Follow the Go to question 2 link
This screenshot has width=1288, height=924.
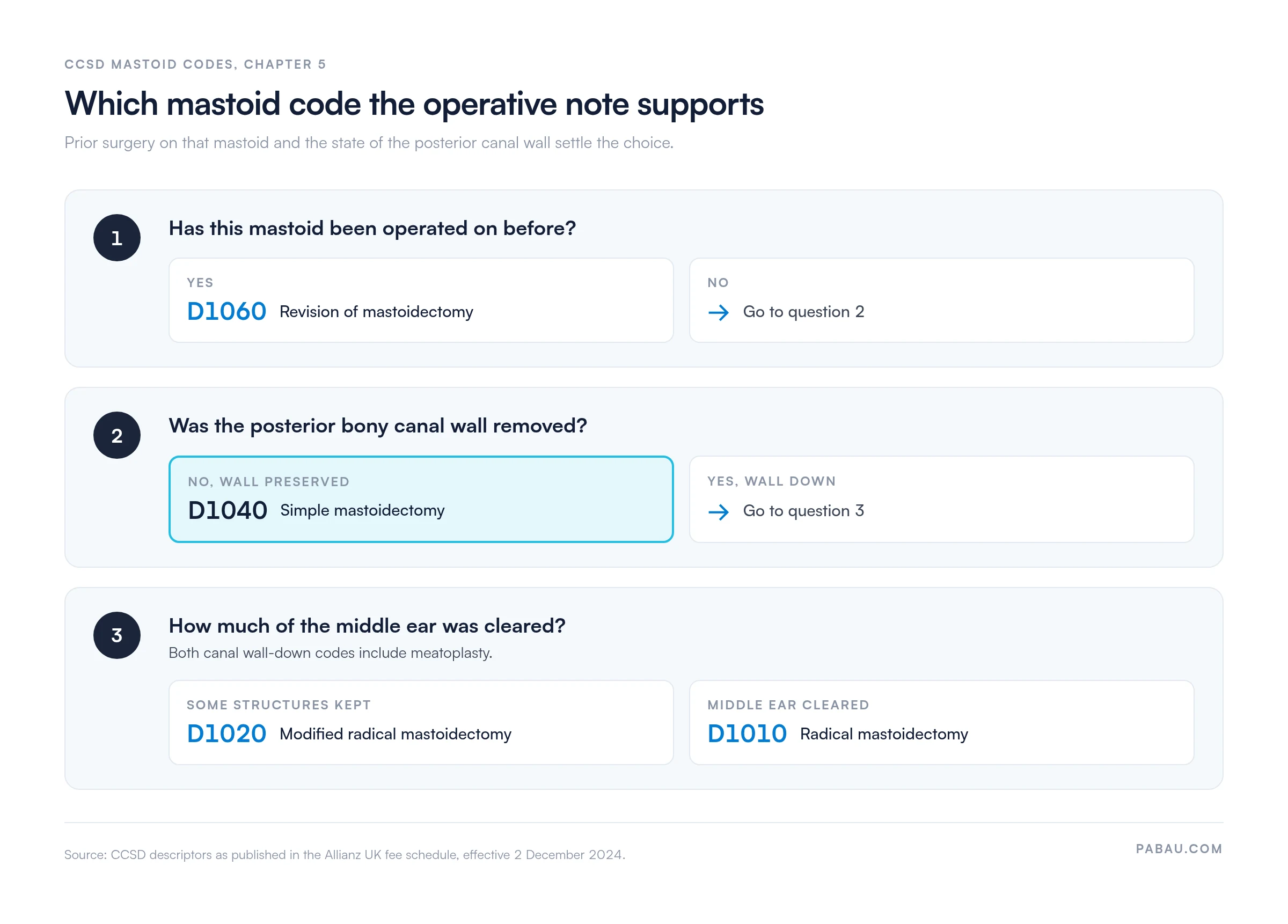(803, 312)
